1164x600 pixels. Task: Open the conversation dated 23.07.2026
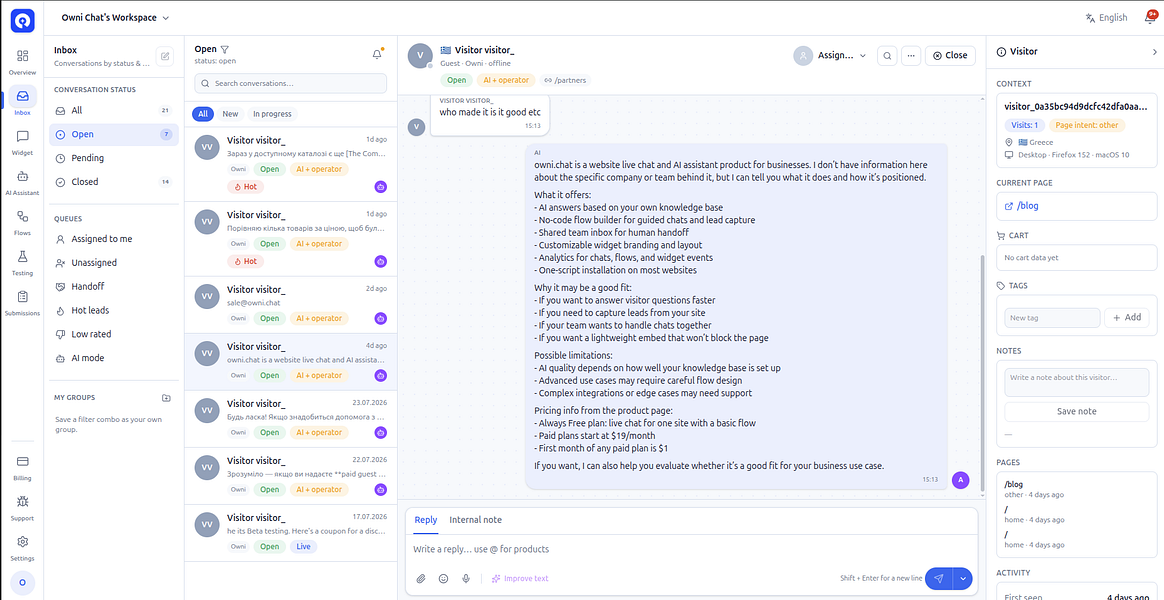290,419
